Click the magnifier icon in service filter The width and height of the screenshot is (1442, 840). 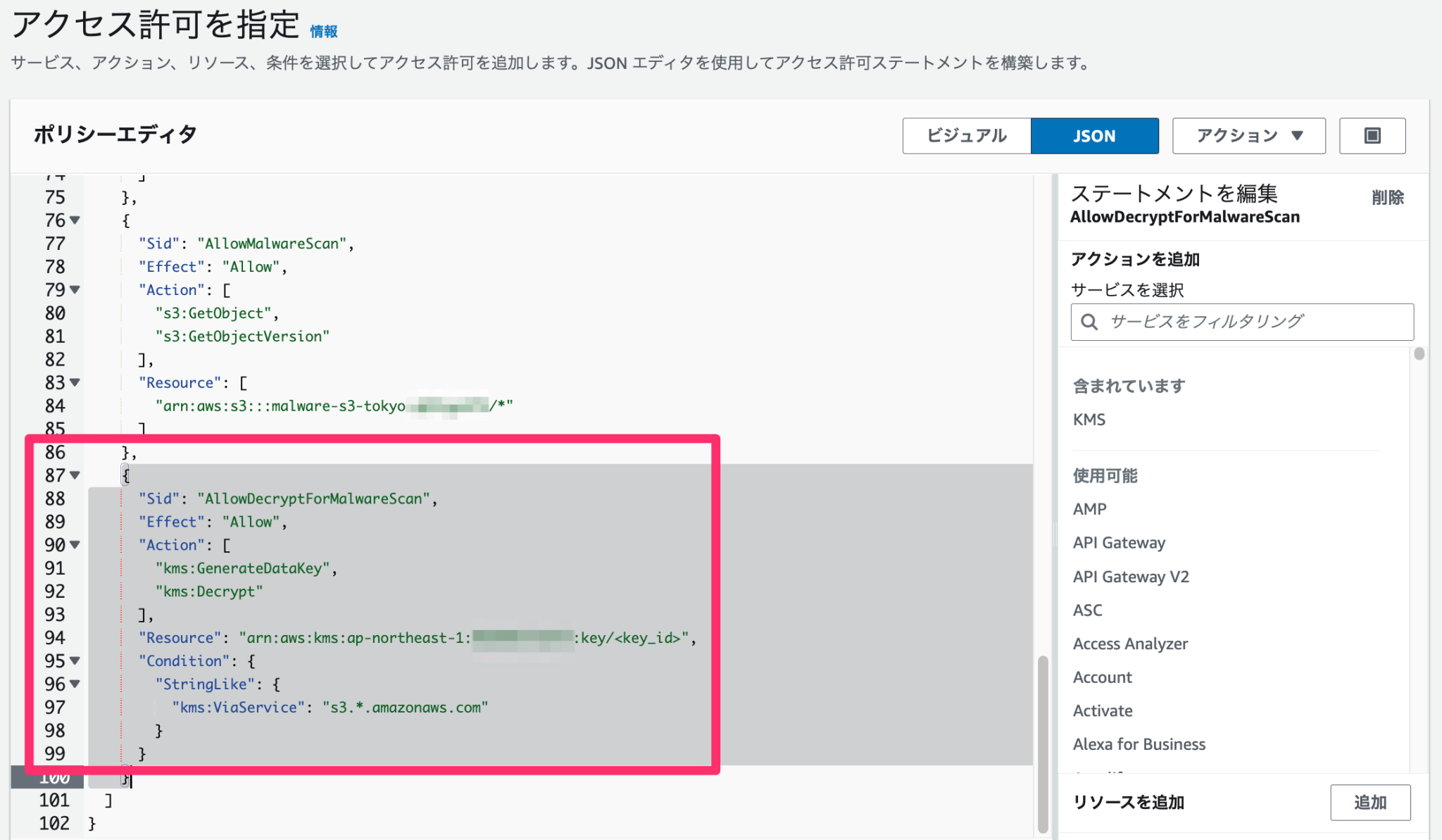1089,321
